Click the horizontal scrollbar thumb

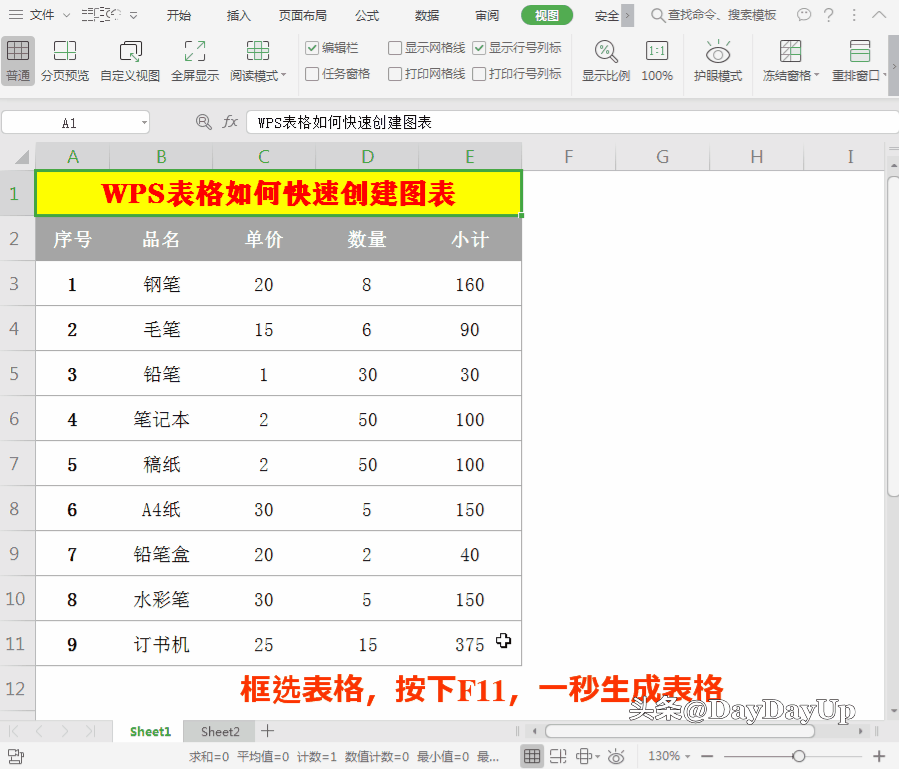(680, 731)
